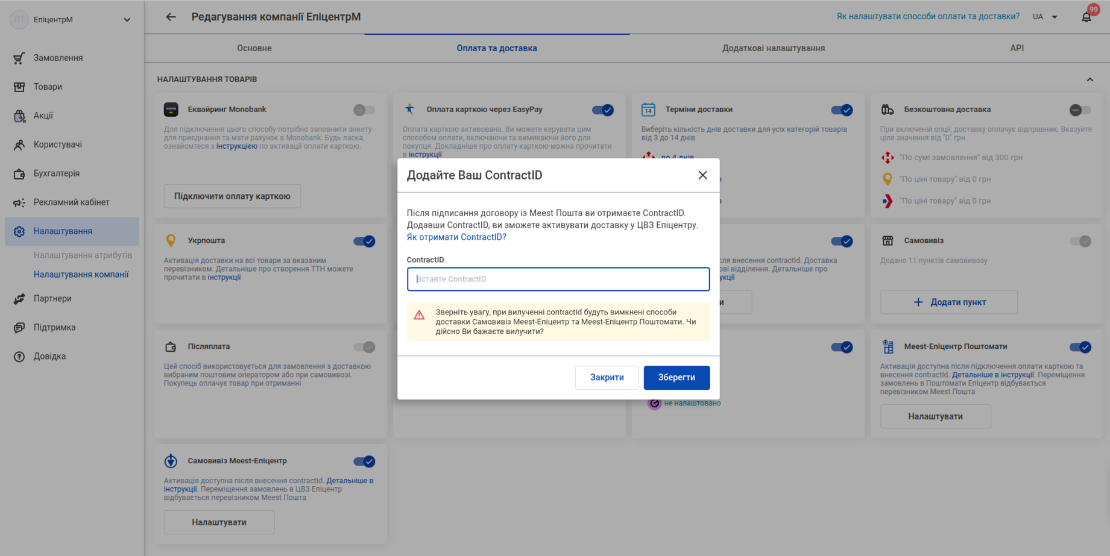Click the Користувачі people icon
Image resolution: width=1110 pixels, height=556 pixels.
tap(19, 144)
